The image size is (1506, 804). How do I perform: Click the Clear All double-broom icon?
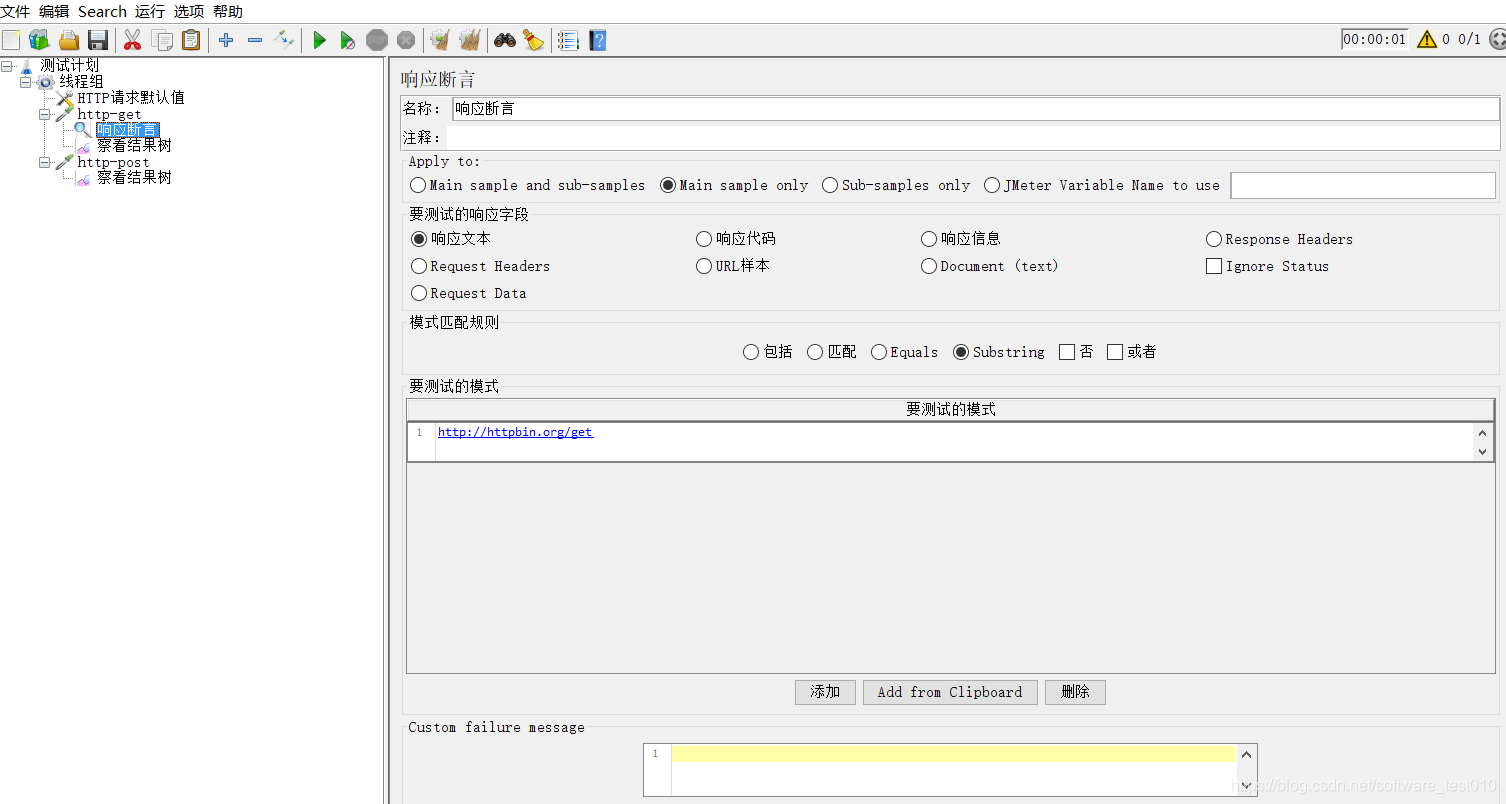coord(469,40)
